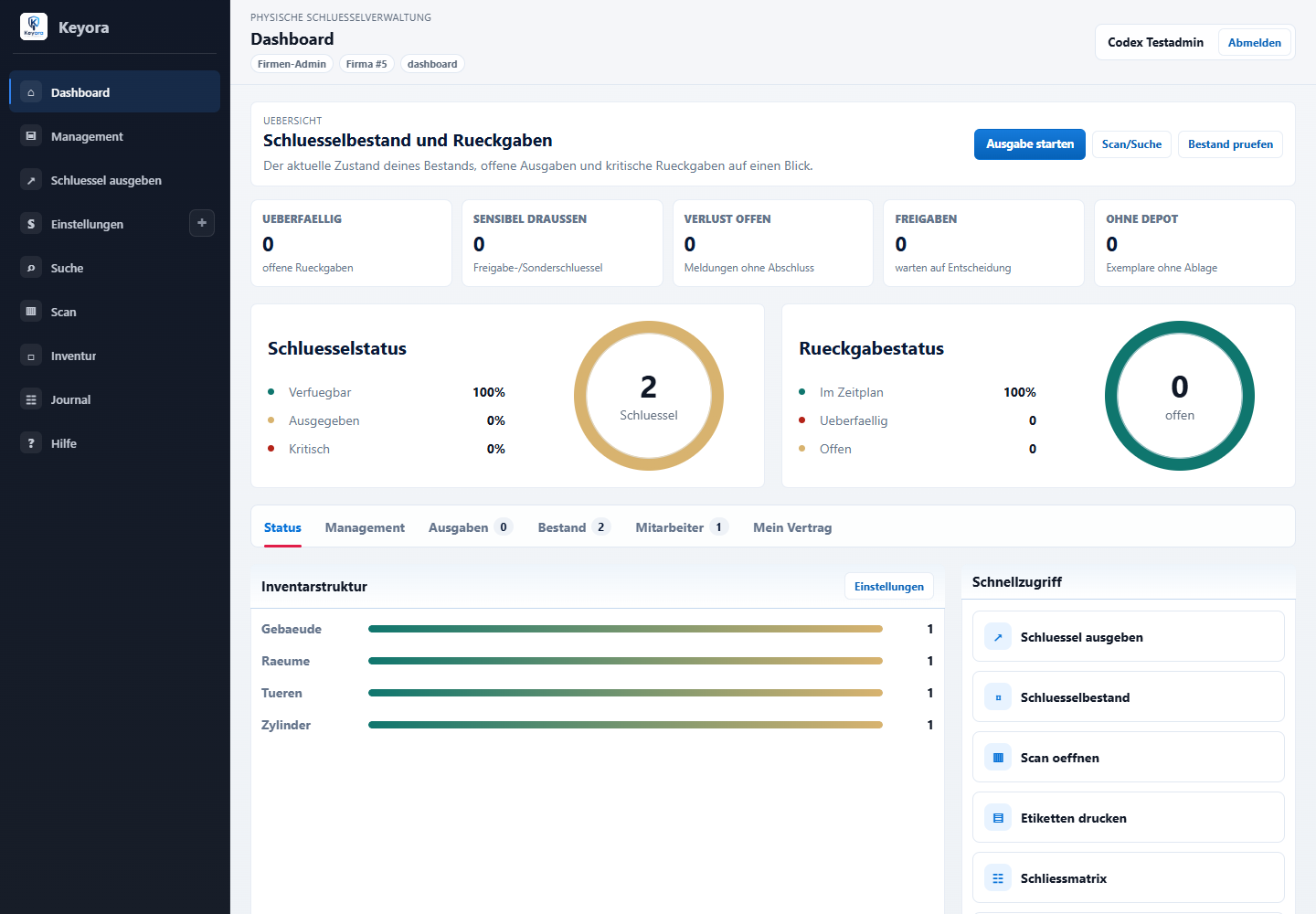This screenshot has height=914, width=1316.
Task: Open Hilfe from the sidebar
Action: pyautogui.click(x=114, y=443)
